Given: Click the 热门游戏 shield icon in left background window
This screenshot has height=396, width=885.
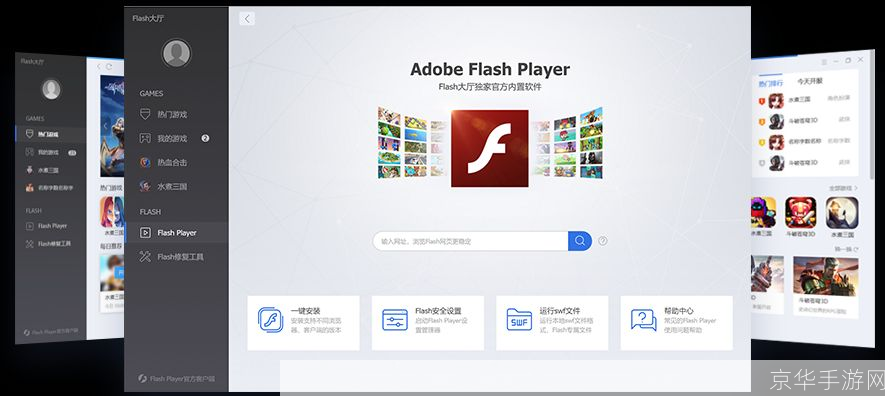Looking at the screenshot, I should (x=30, y=134).
